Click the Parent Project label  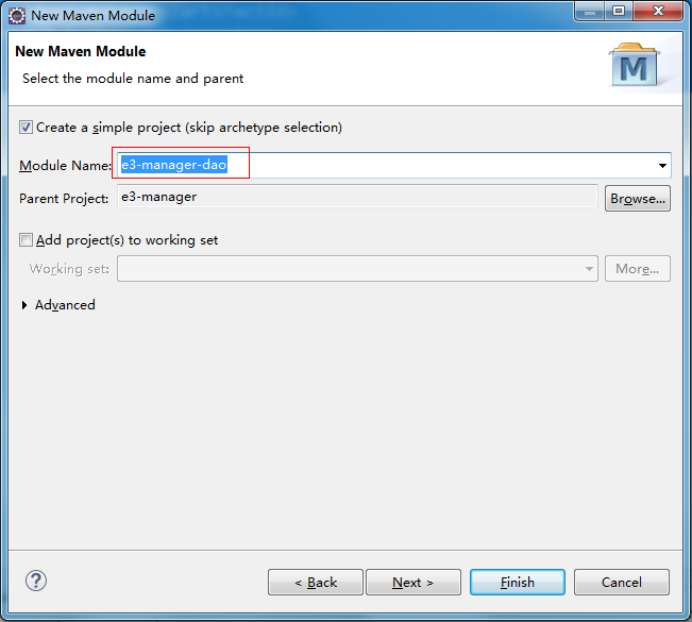(64, 199)
